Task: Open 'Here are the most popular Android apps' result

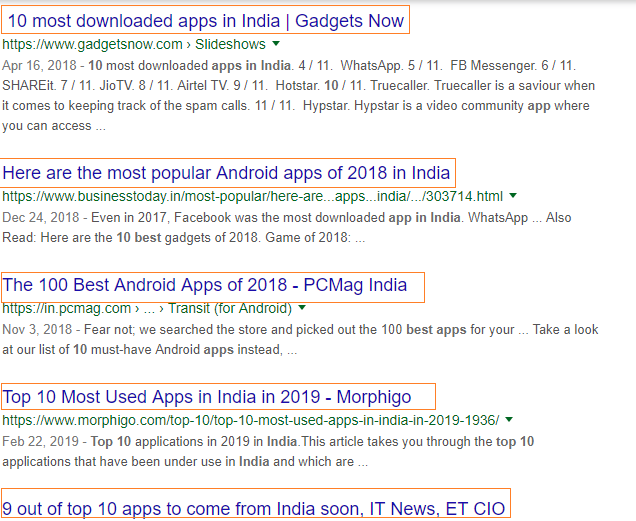Action: [x=226, y=172]
